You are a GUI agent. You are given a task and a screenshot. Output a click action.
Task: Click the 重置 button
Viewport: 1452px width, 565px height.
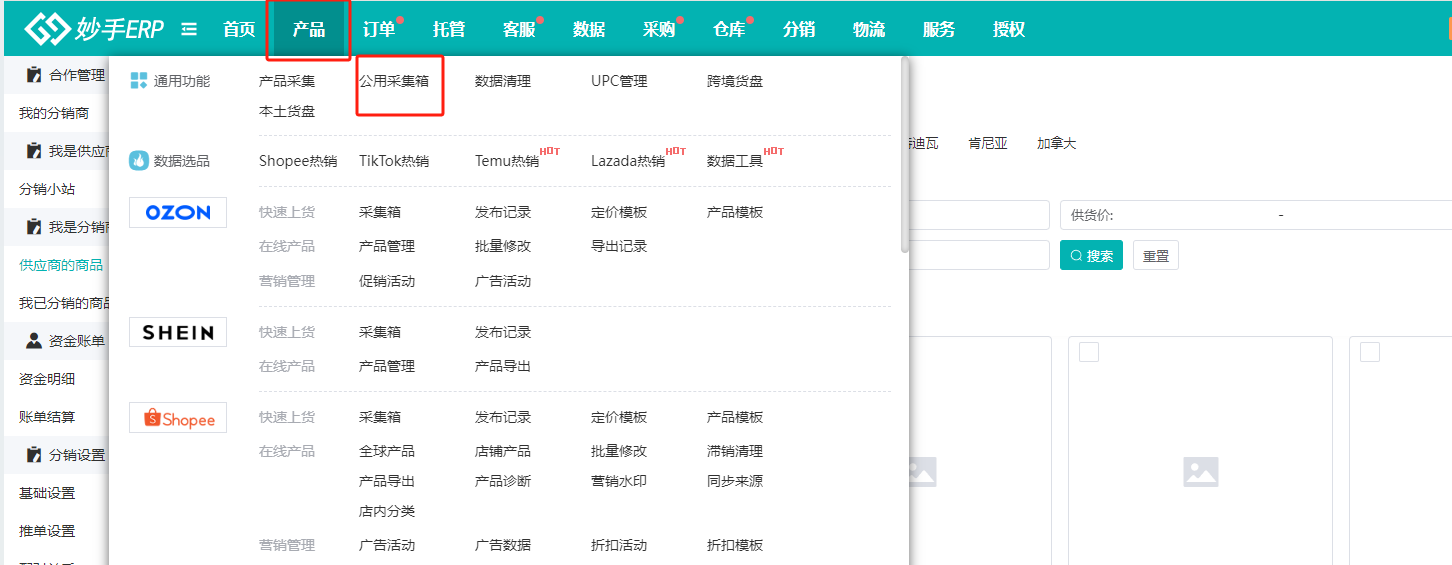pyautogui.click(x=1156, y=255)
